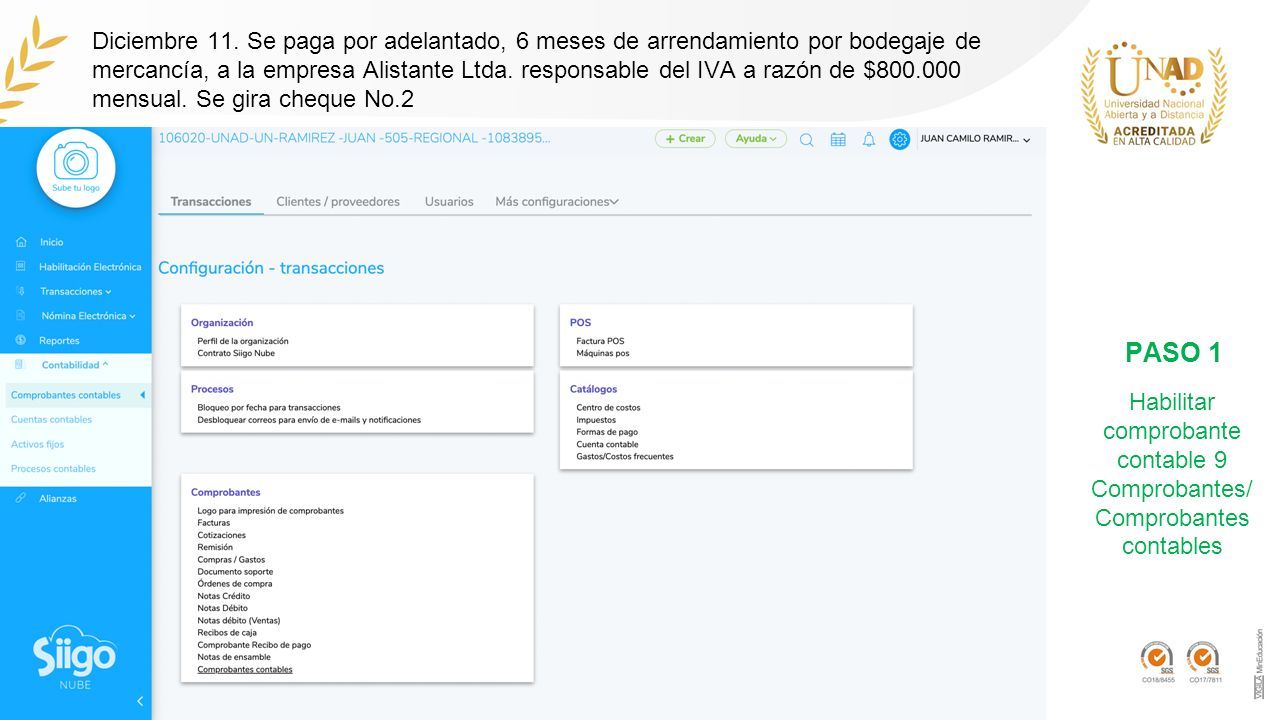
Task: Open the notifications bell icon
Action: (x=869, y=140)
